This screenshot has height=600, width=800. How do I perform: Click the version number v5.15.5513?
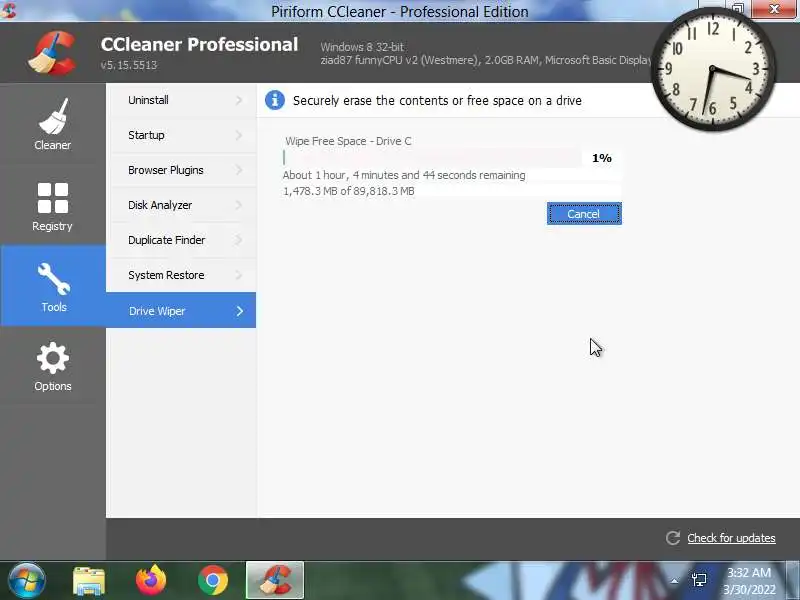coord(129,65)
